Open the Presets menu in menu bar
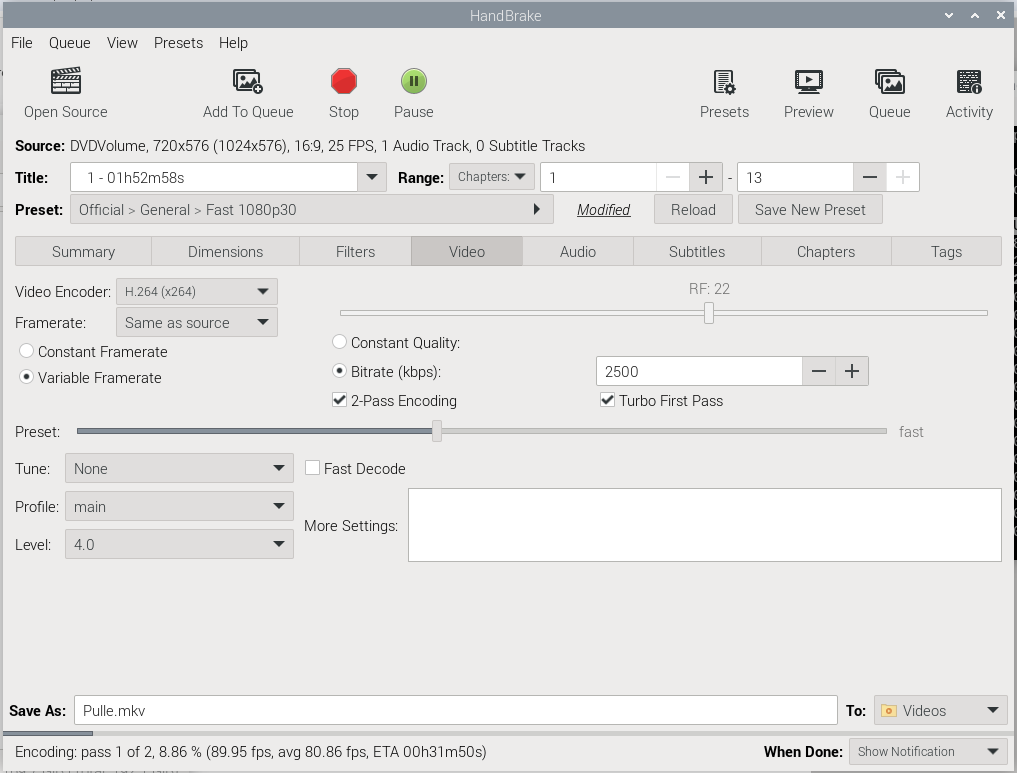 pos(178,43)
